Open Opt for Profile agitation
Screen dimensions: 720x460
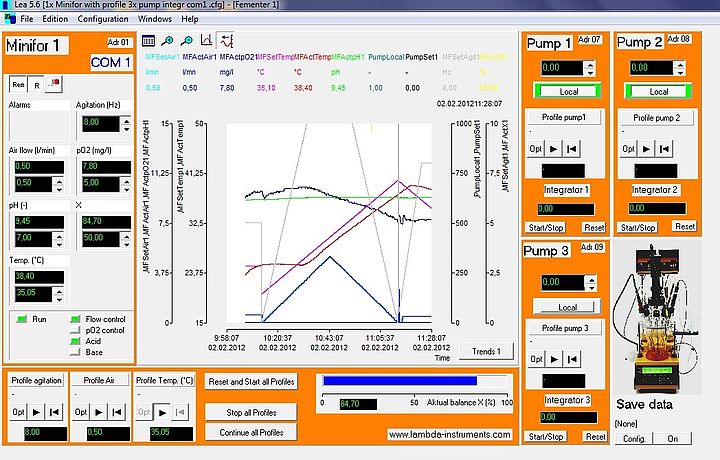click(18, 412)
